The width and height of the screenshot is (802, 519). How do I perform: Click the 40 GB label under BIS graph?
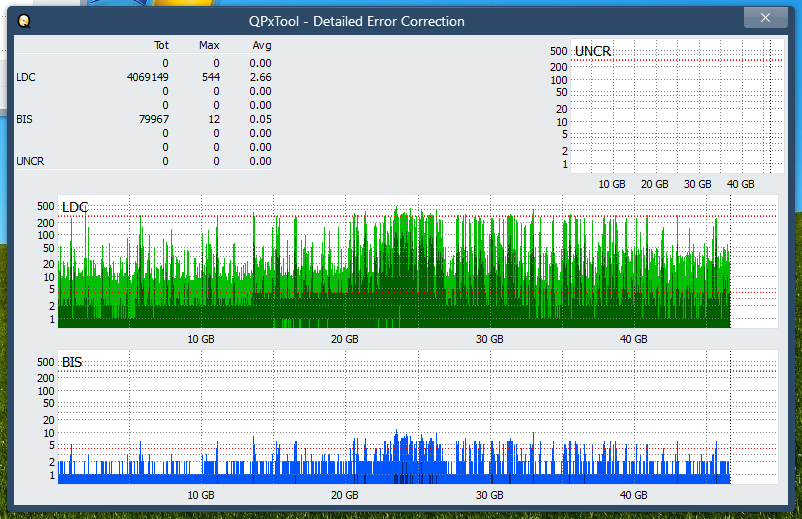633,495
